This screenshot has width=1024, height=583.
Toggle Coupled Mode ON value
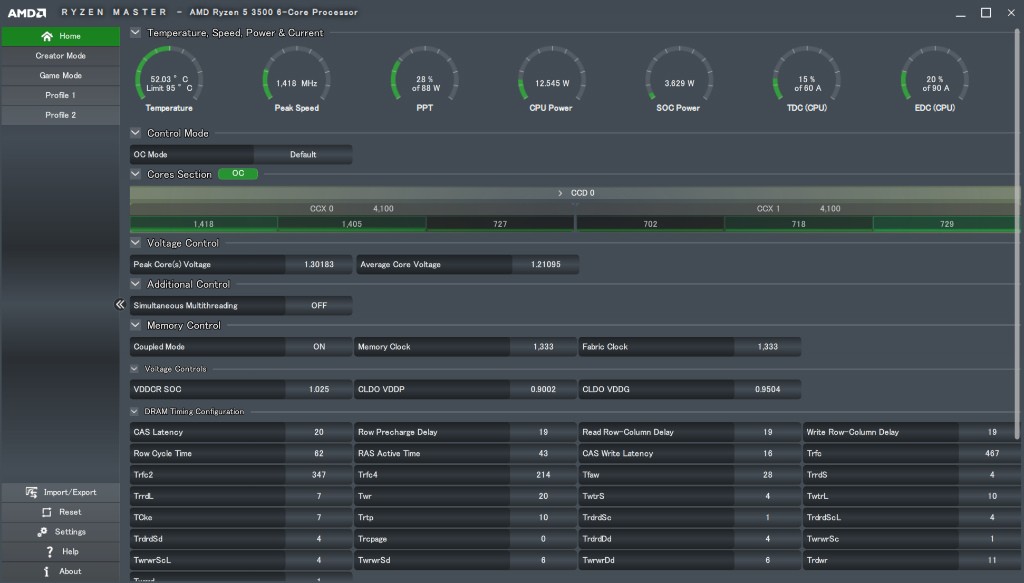(x=318, y=347)
